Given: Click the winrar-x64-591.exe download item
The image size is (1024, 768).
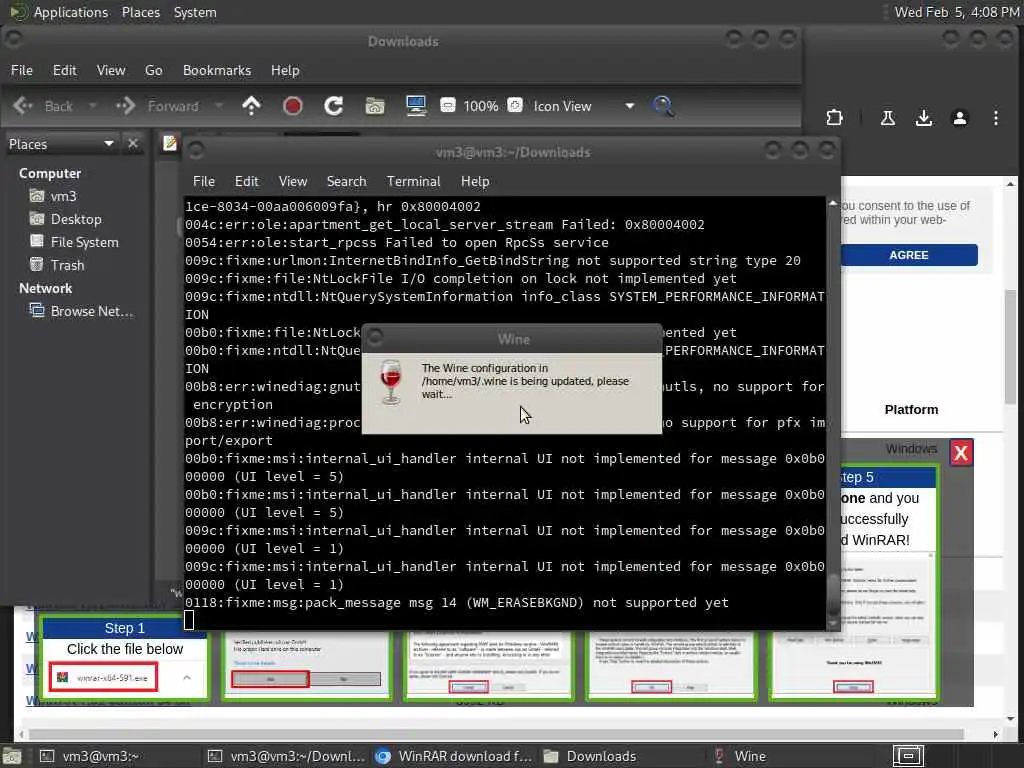Looking at the screenshot, I should pyautogui.click(x=104, y=678).
